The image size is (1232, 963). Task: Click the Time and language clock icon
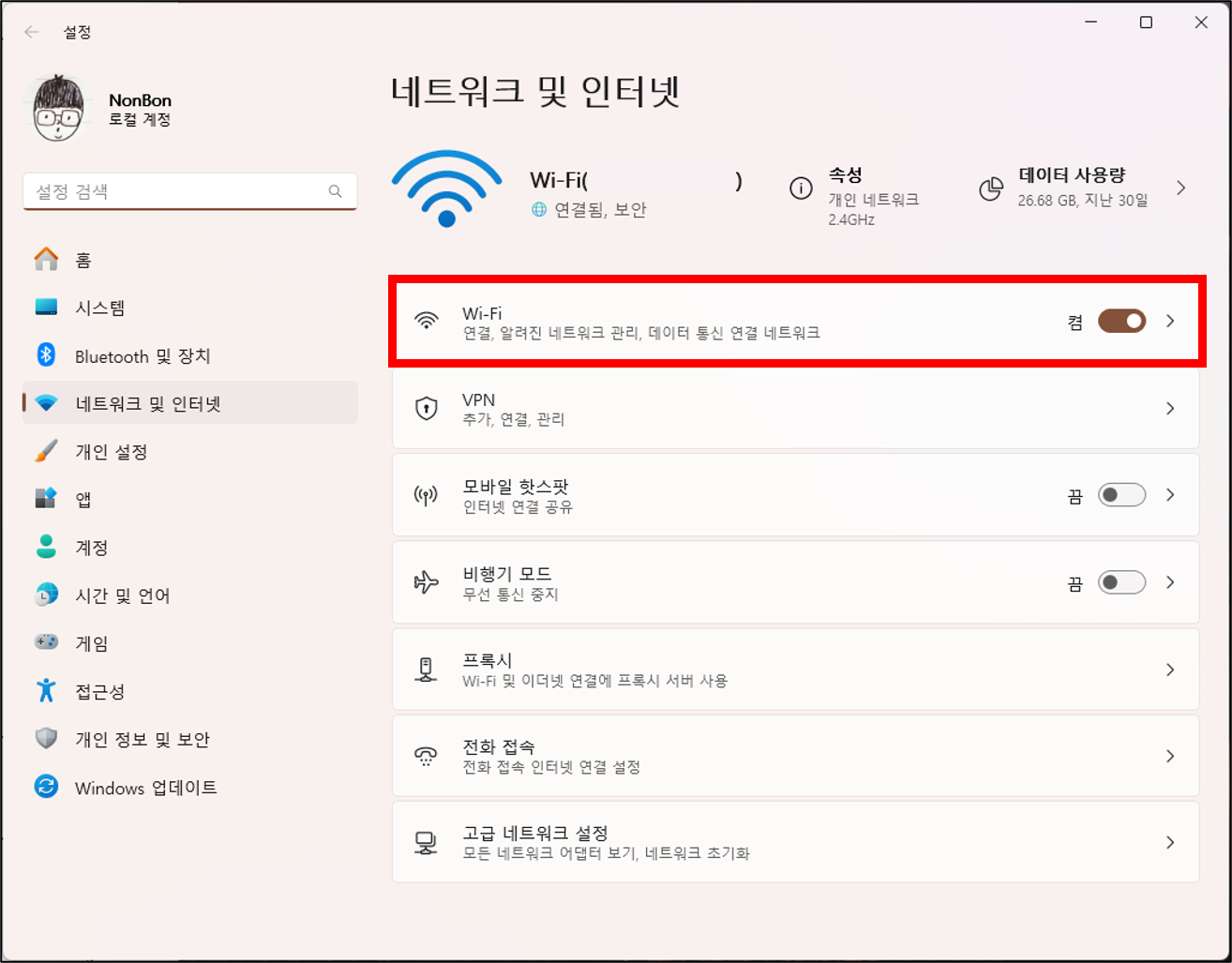tap(46, 594)
